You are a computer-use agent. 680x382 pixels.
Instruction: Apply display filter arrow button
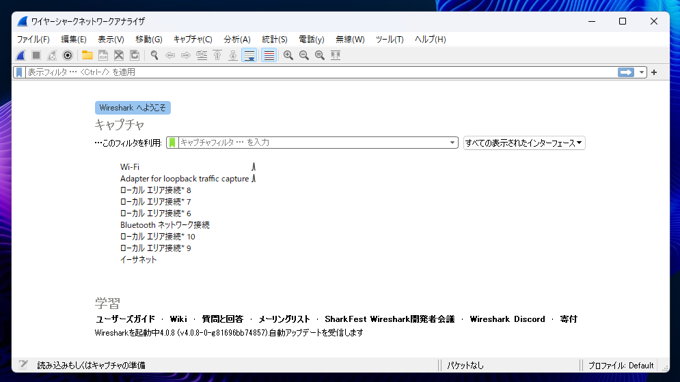(x=626, y=72)
